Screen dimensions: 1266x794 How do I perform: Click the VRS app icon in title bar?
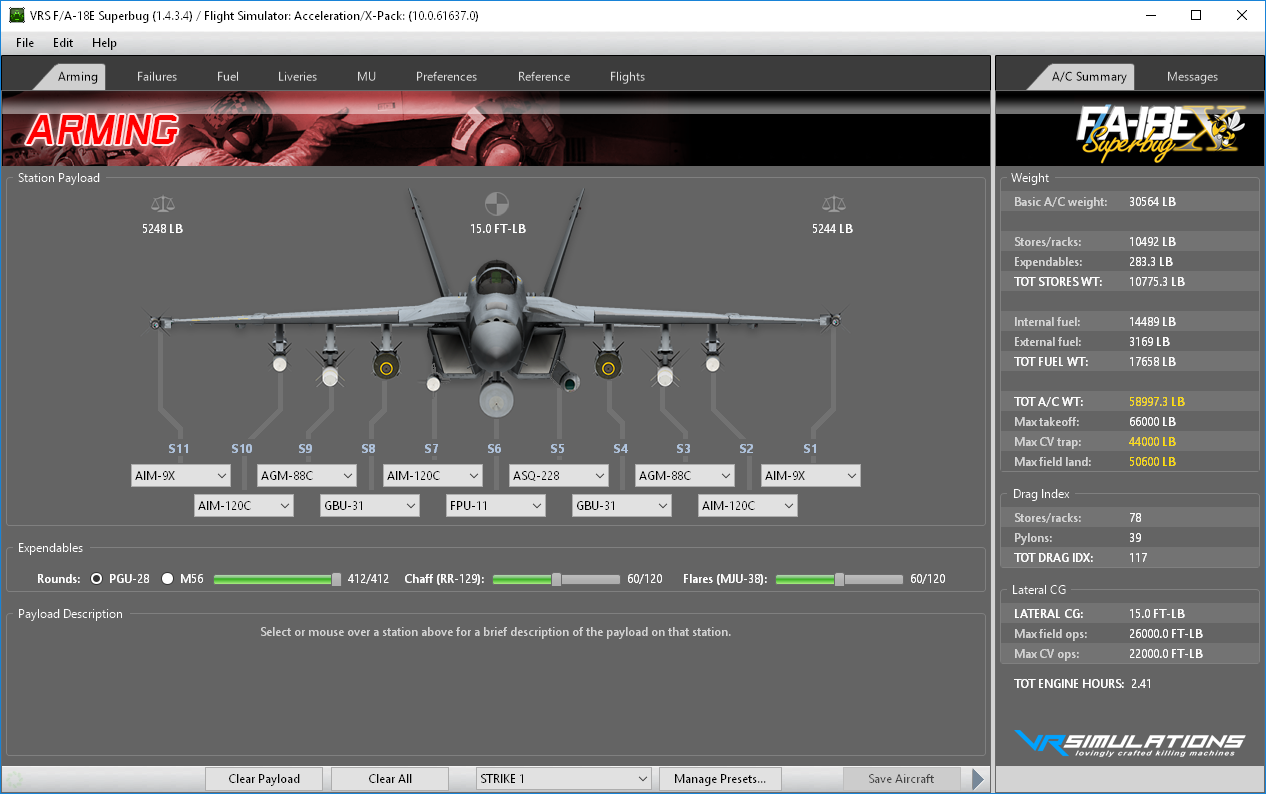(17, 16)
